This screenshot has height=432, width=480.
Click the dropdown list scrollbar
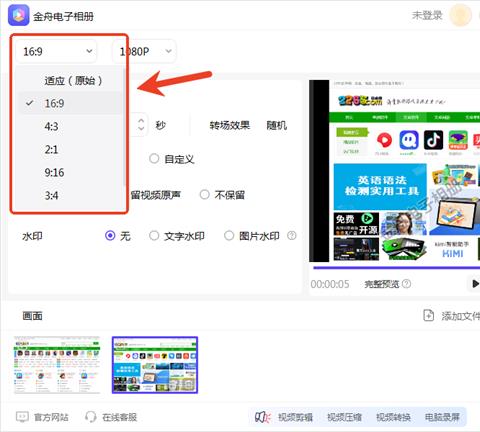(x=125, y=127)
